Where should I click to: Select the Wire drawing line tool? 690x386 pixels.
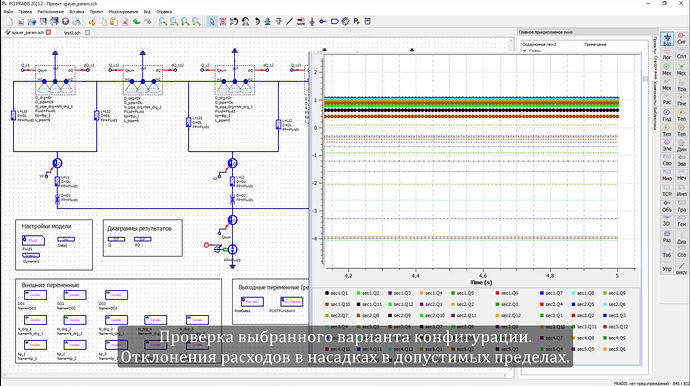[290, 21]
